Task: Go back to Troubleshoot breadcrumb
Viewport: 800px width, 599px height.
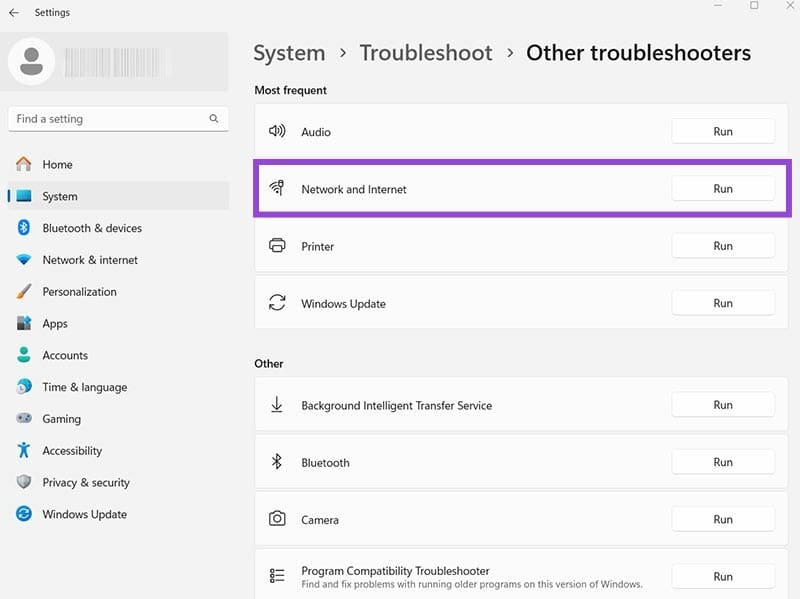Action: pyautogui.click(x=426, y=53)
